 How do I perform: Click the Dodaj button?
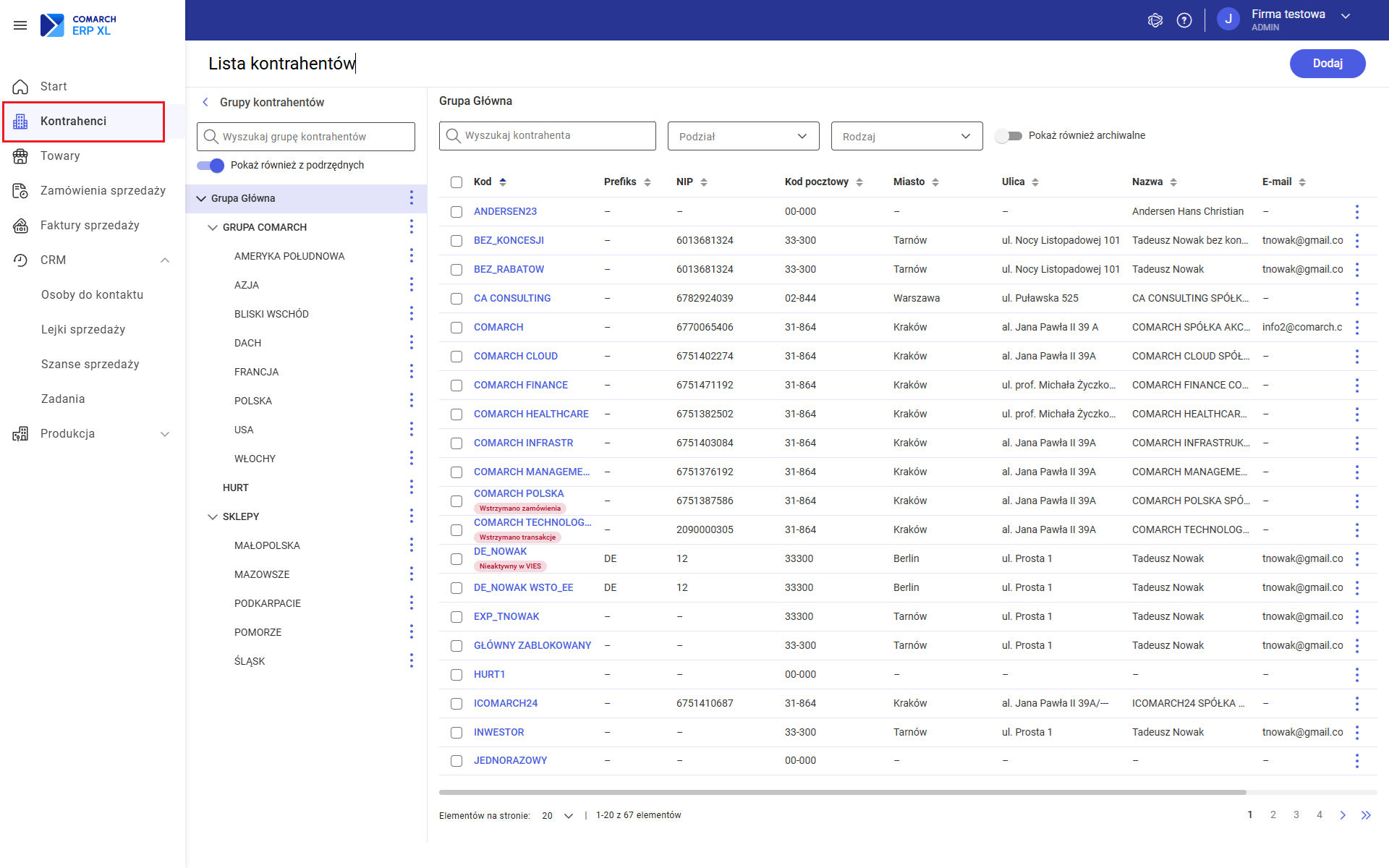click(1328, 63)
